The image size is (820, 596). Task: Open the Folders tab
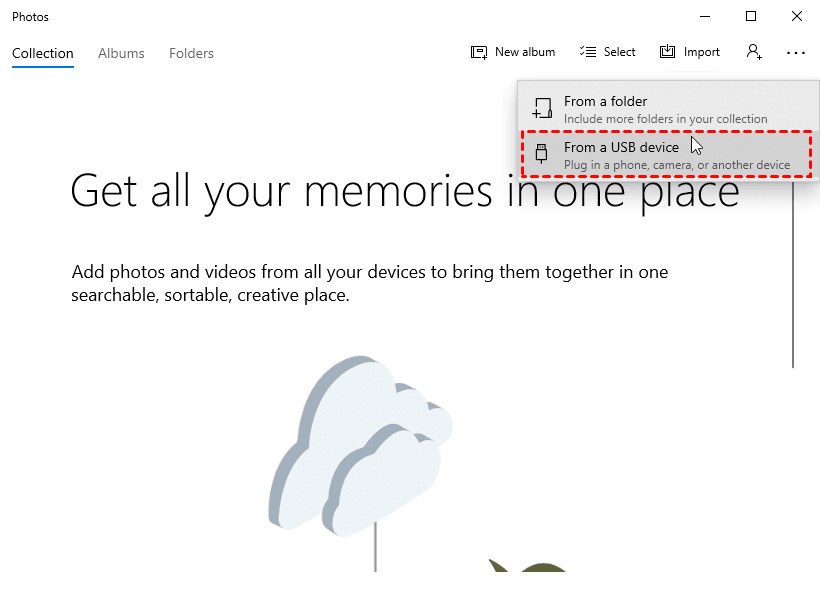(191, 54)
